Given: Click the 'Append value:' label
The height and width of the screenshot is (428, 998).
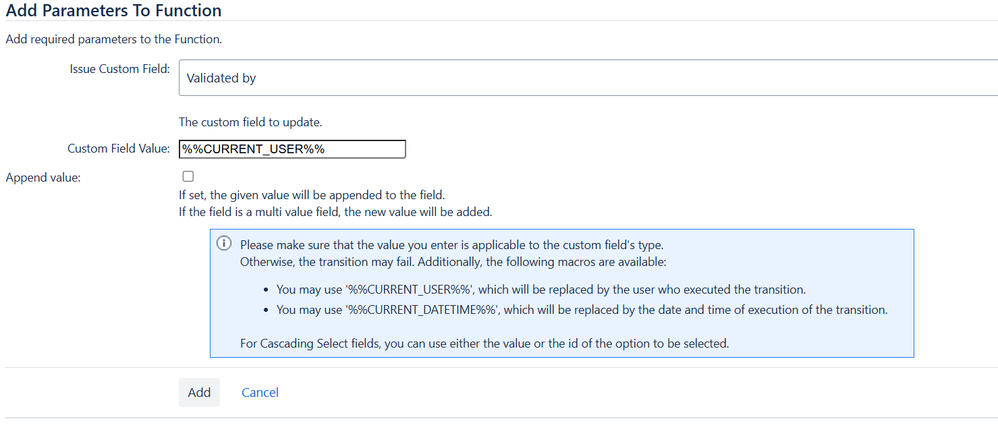Looking at the screenshot, I should coord(43,178).
